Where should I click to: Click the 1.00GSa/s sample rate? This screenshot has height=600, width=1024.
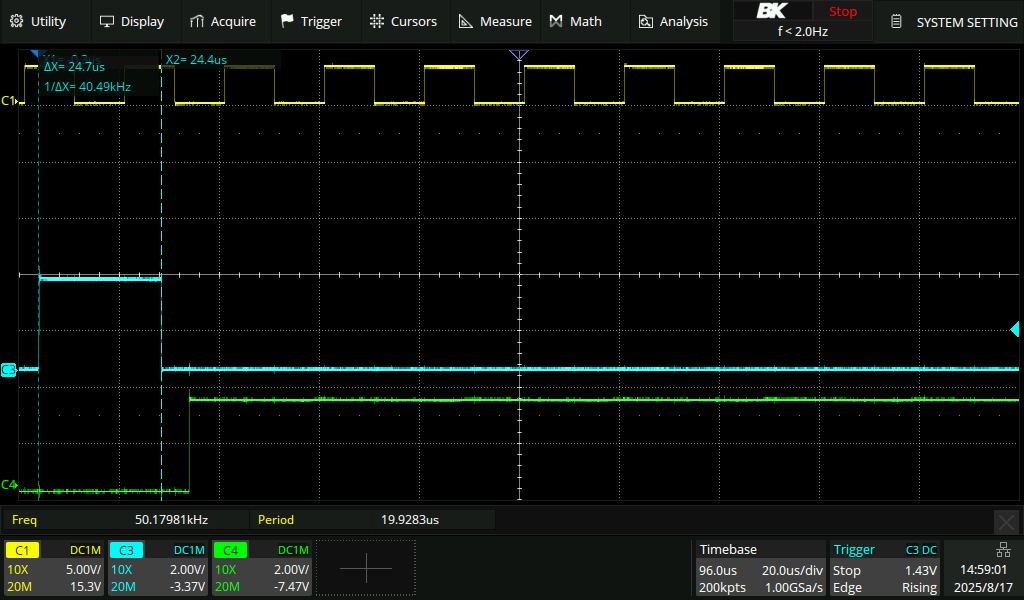[793, 588]
